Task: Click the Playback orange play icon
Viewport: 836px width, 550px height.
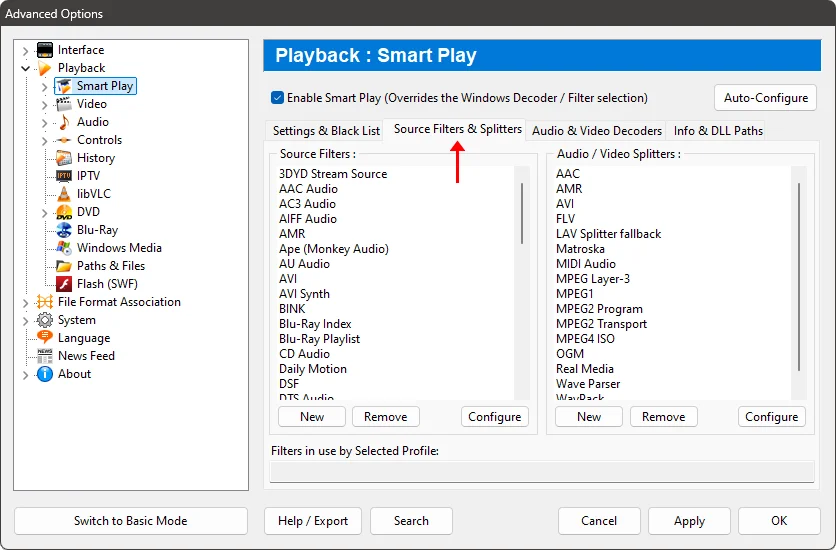Action: 45,68
